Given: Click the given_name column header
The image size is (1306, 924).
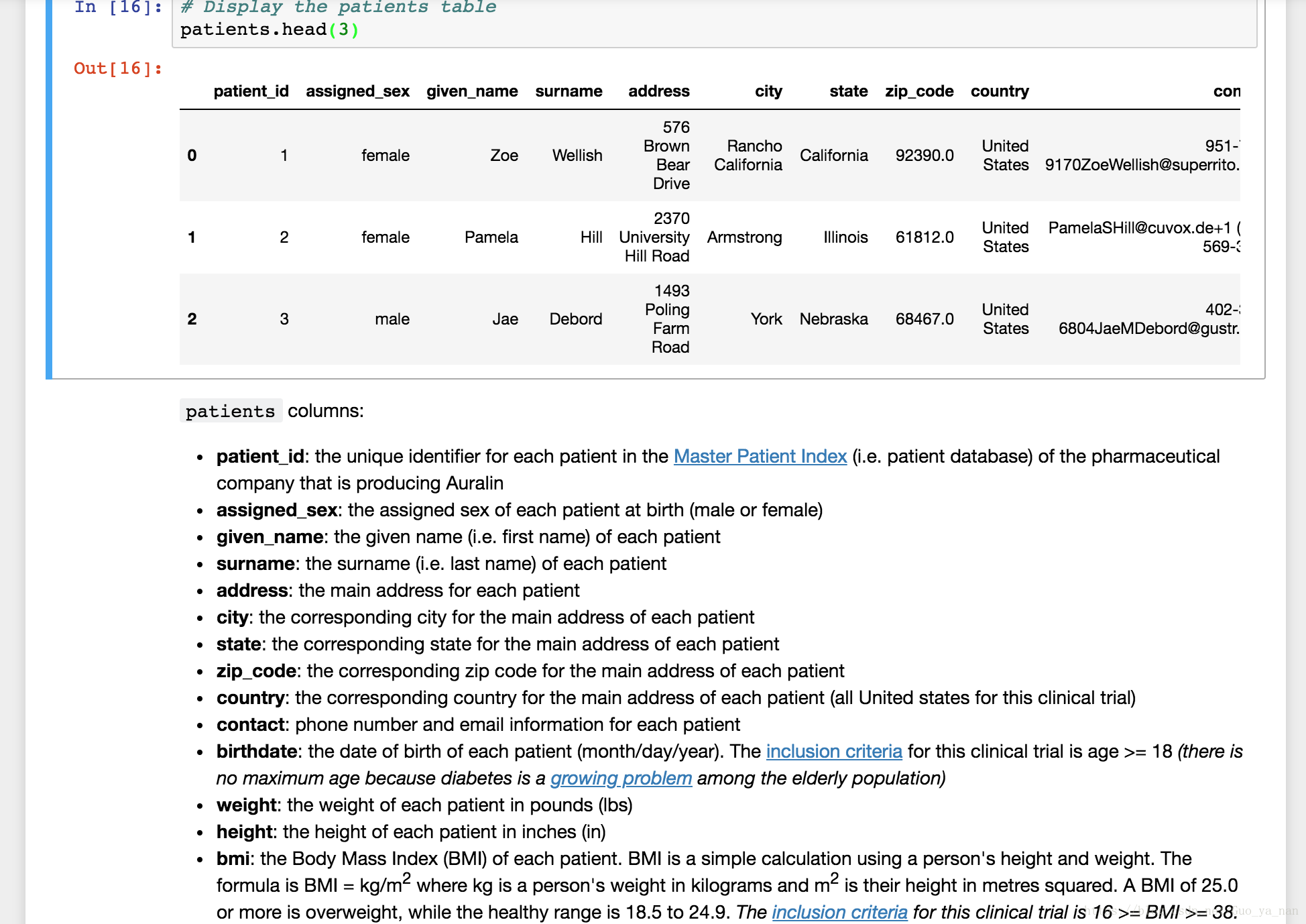Looking at the screenshot, I should click(472, 91).
